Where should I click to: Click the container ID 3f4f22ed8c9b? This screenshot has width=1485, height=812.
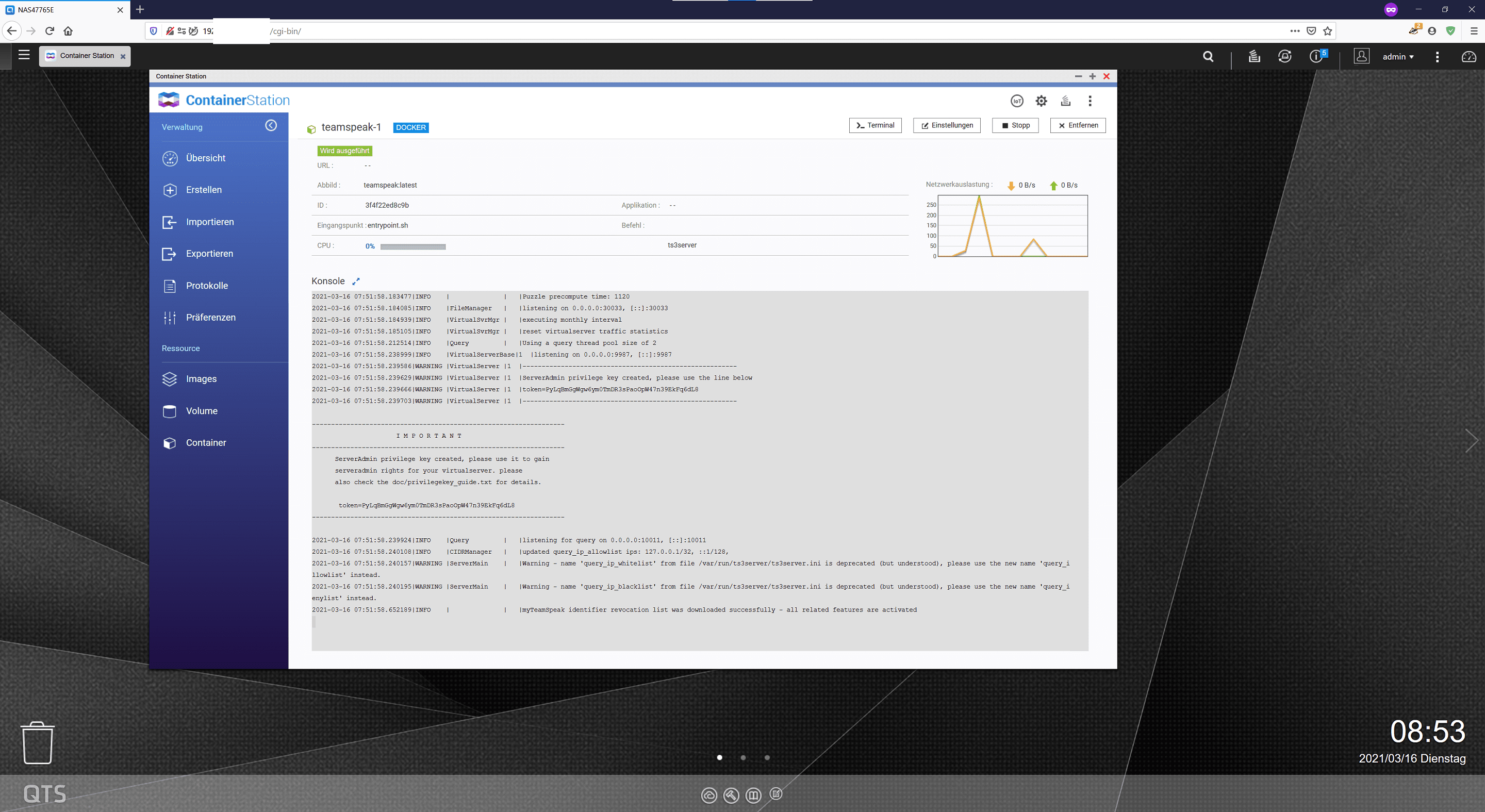click(x=387, y=205)
